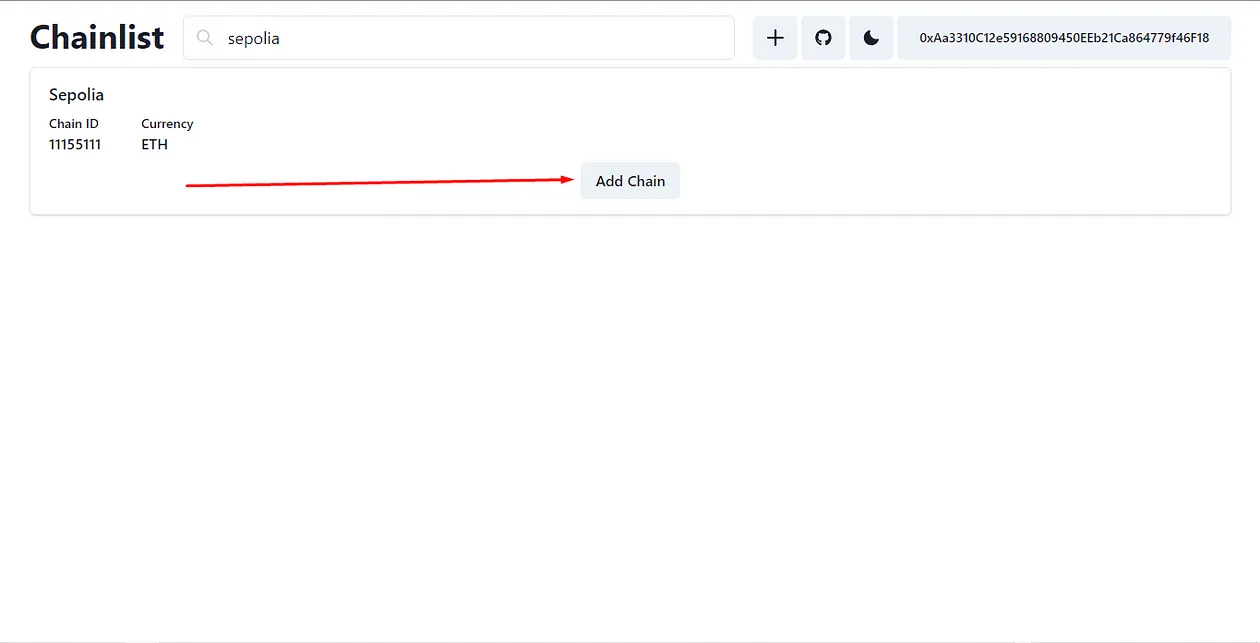
Task: Click the Chain ID label
Action: [x=74, y=124]
